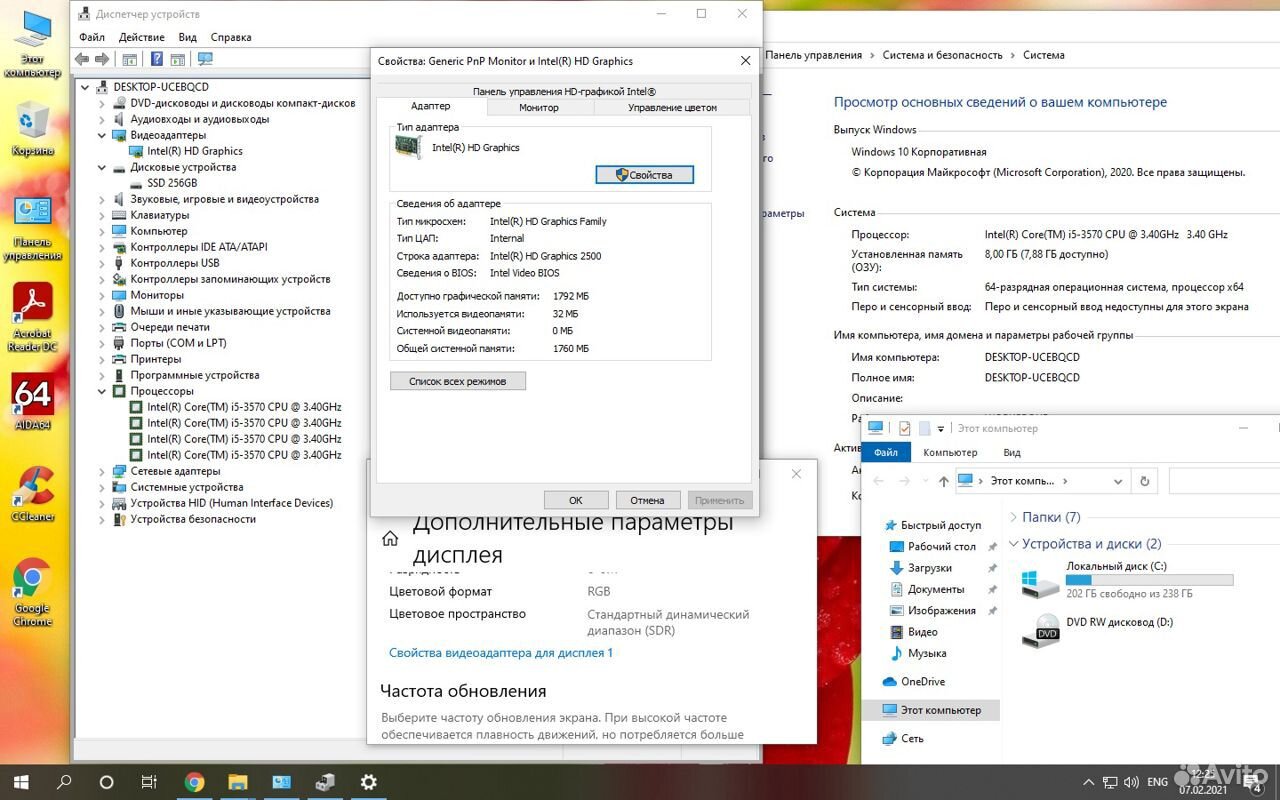Collapse the Дисковые устройства node

(101, 167)
